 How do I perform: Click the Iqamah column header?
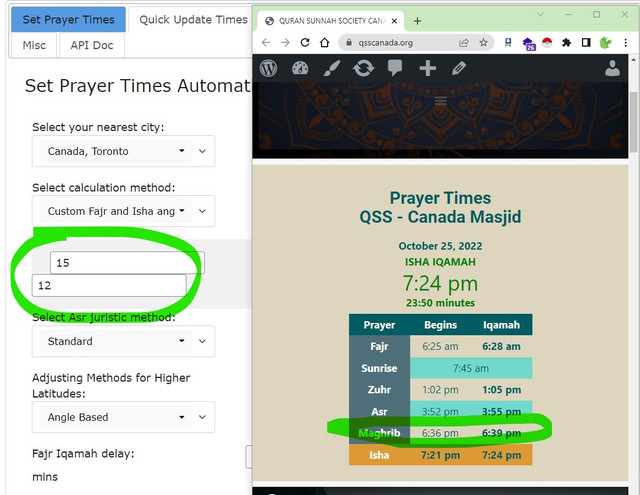(x=501, y=325)
